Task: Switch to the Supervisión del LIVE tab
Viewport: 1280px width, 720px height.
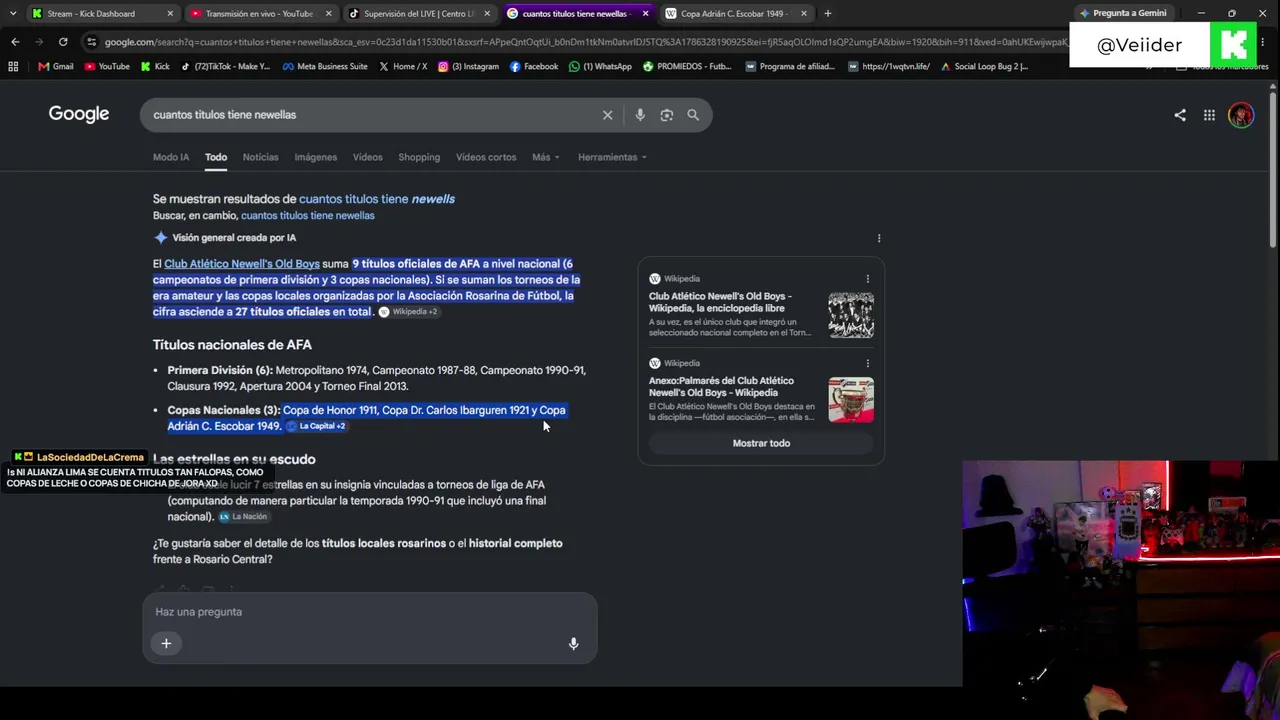Action: [419, 14]
